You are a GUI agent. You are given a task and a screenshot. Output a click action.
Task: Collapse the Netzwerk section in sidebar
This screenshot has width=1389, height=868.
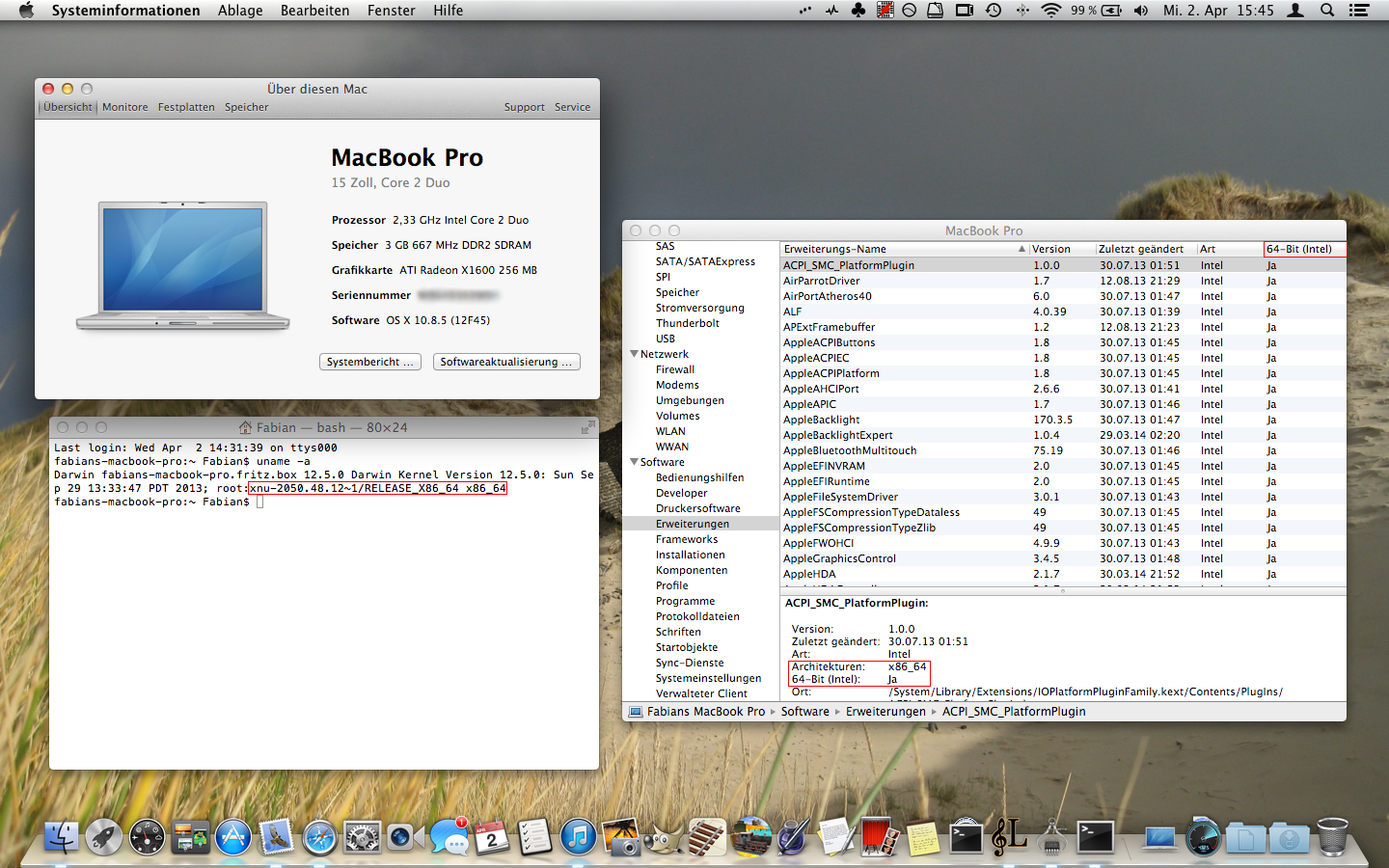[x=634, y=354]
